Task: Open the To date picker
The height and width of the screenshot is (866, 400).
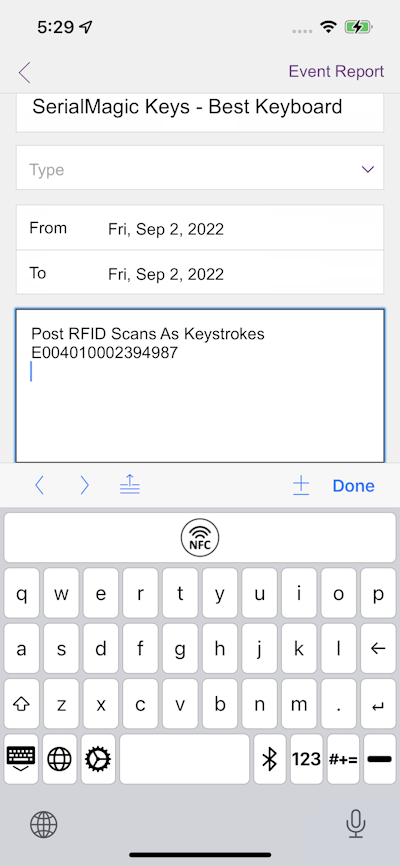Action: pos(200,273)
